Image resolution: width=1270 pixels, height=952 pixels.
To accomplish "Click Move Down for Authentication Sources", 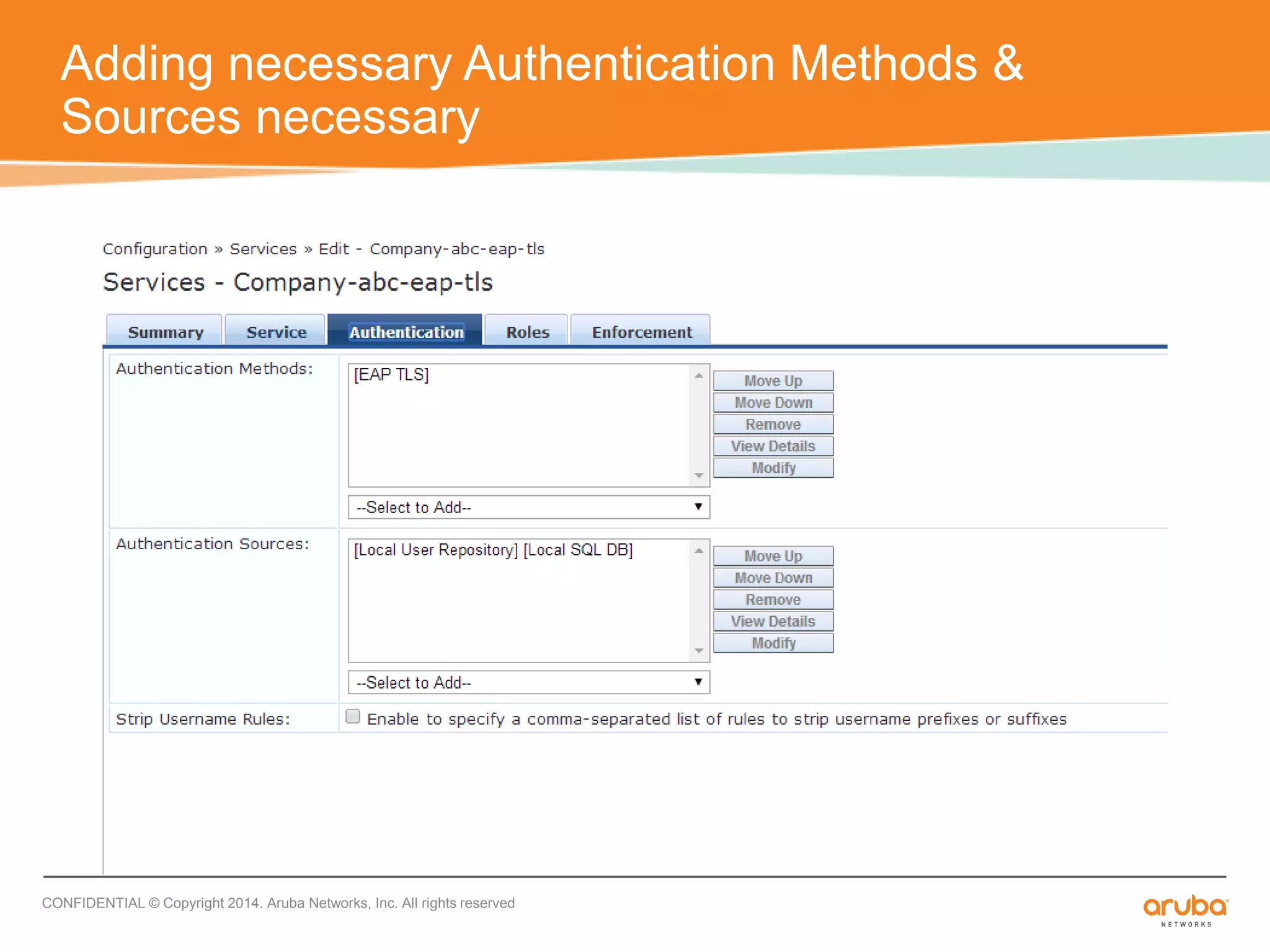I will click(773, 578).
